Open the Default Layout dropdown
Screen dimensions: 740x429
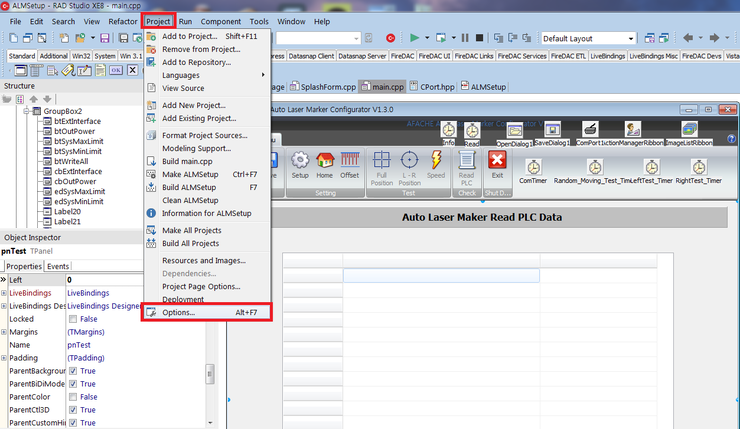pos(631,38)
